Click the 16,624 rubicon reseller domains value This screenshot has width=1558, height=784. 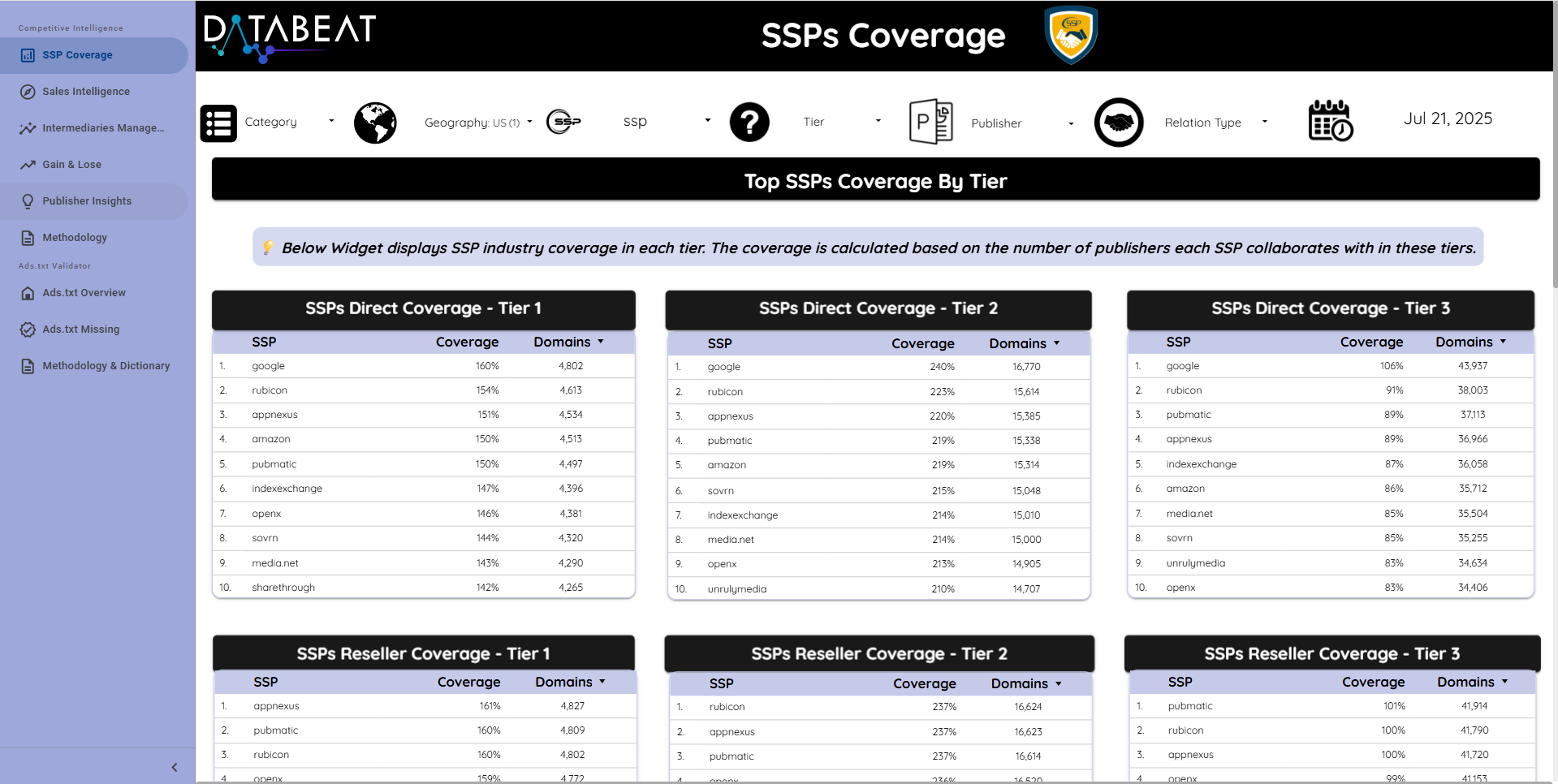[x=1028, y=707]
